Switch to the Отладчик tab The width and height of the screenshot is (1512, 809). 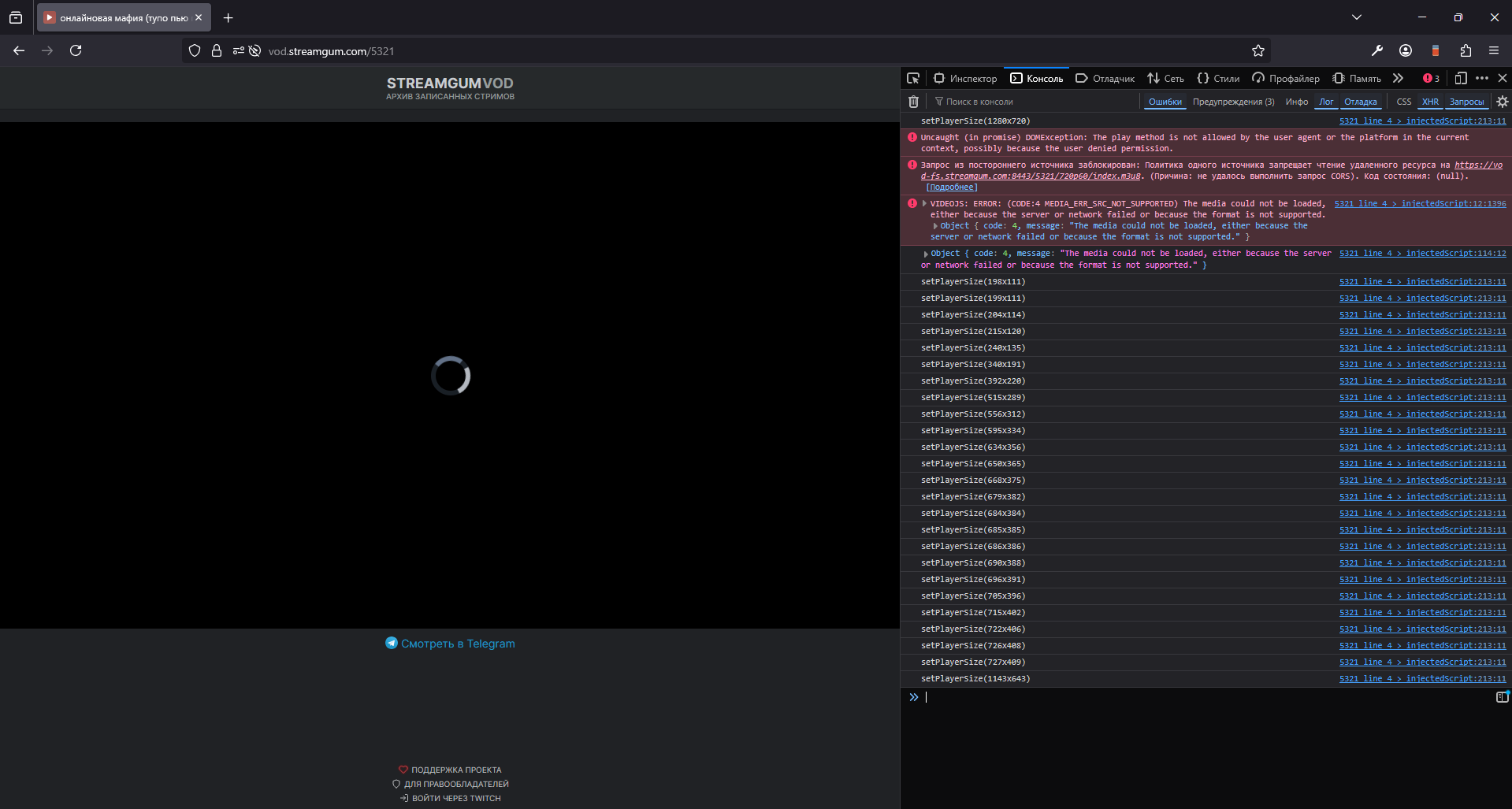pos(1105,78)
